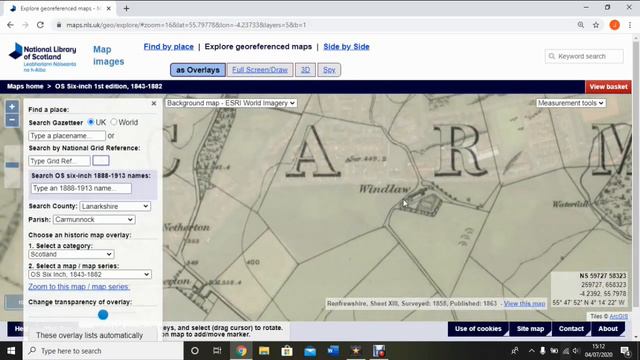Open the Side by Side viewer
Image resolution: width=640 pixels, height=360 pixels.
point(347,47)
